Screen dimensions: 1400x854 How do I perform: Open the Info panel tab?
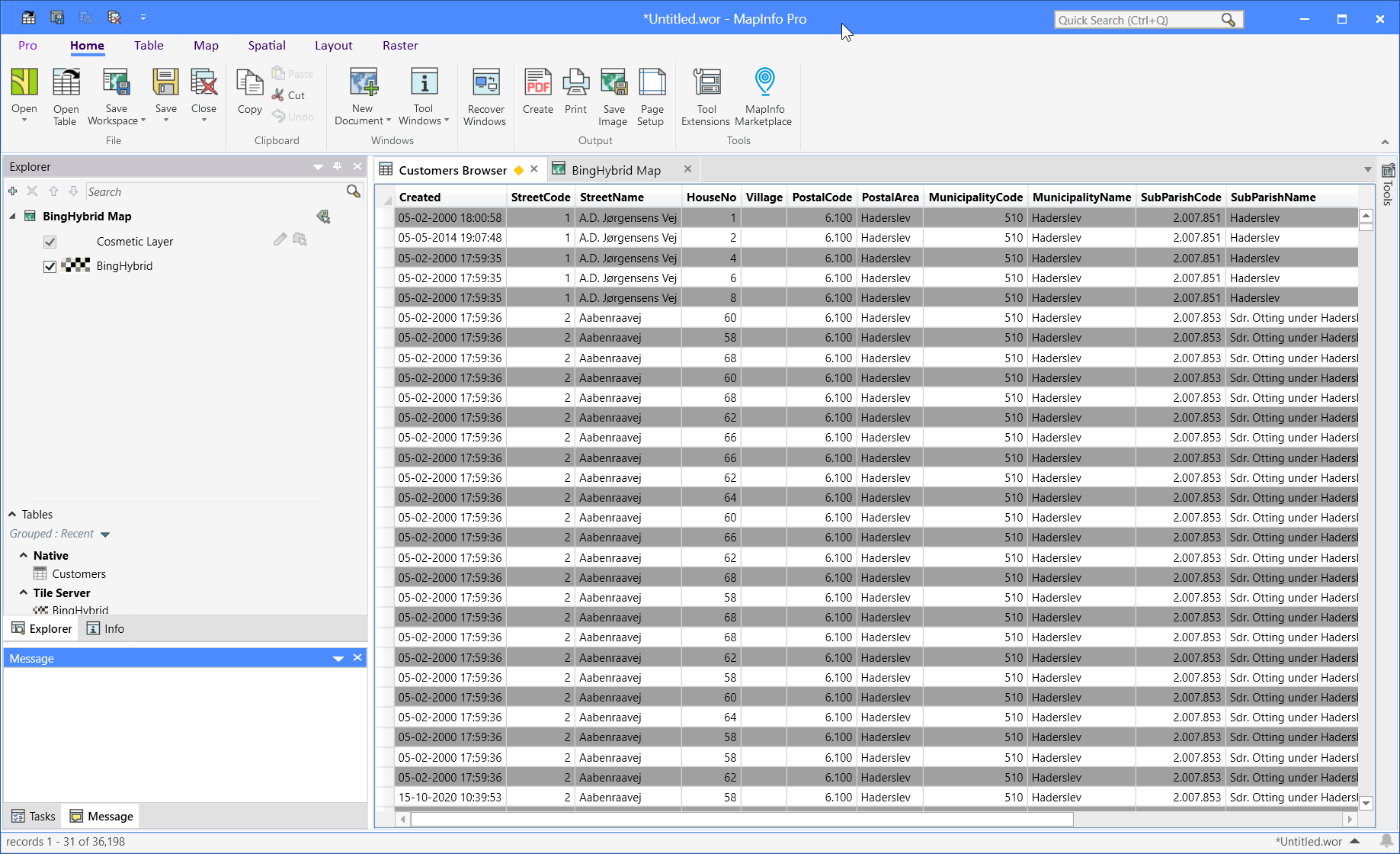[105, 629]
